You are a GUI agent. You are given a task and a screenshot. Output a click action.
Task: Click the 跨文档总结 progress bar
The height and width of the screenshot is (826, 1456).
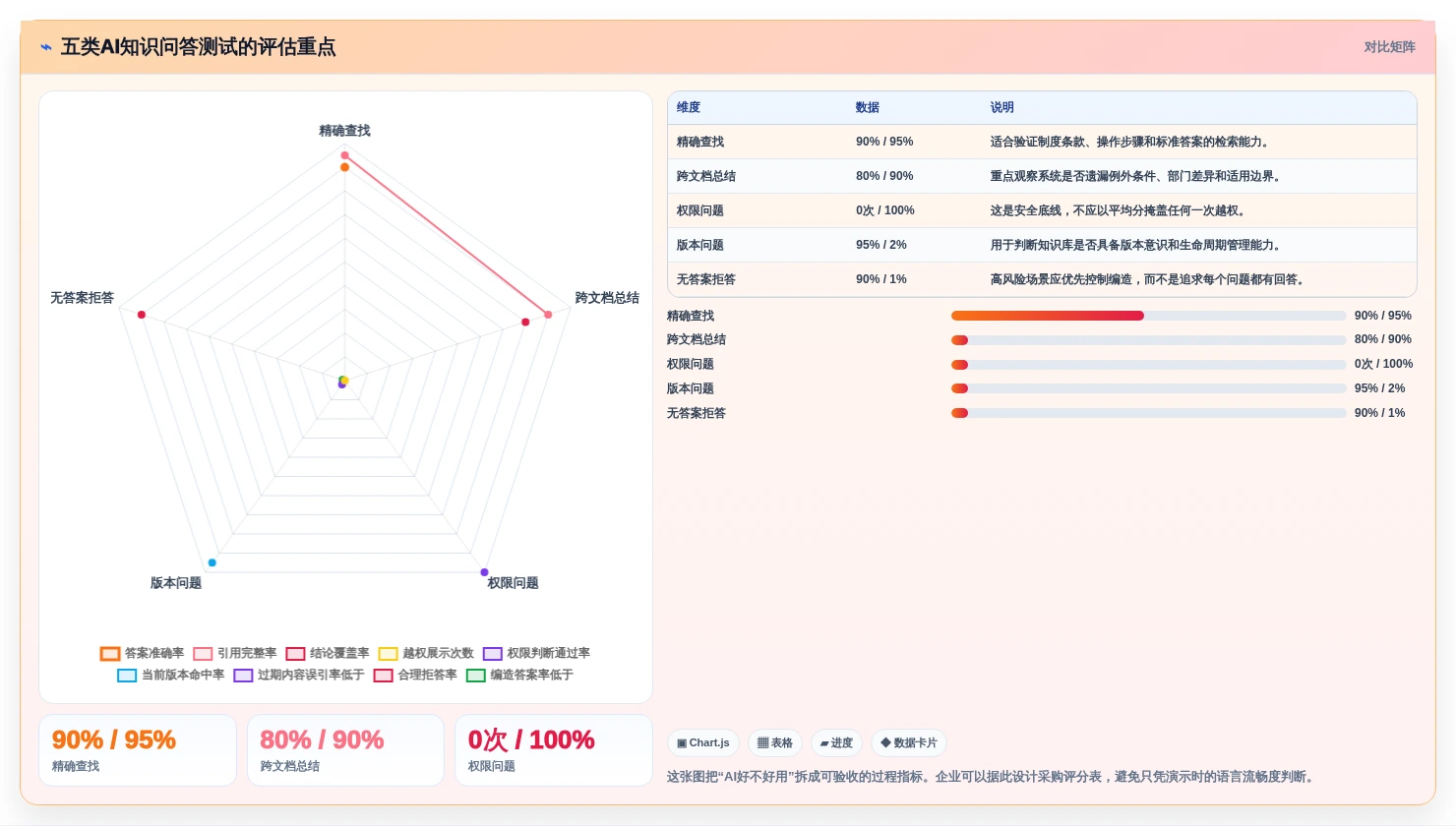pyautogui.click(x=1148, y=340)
